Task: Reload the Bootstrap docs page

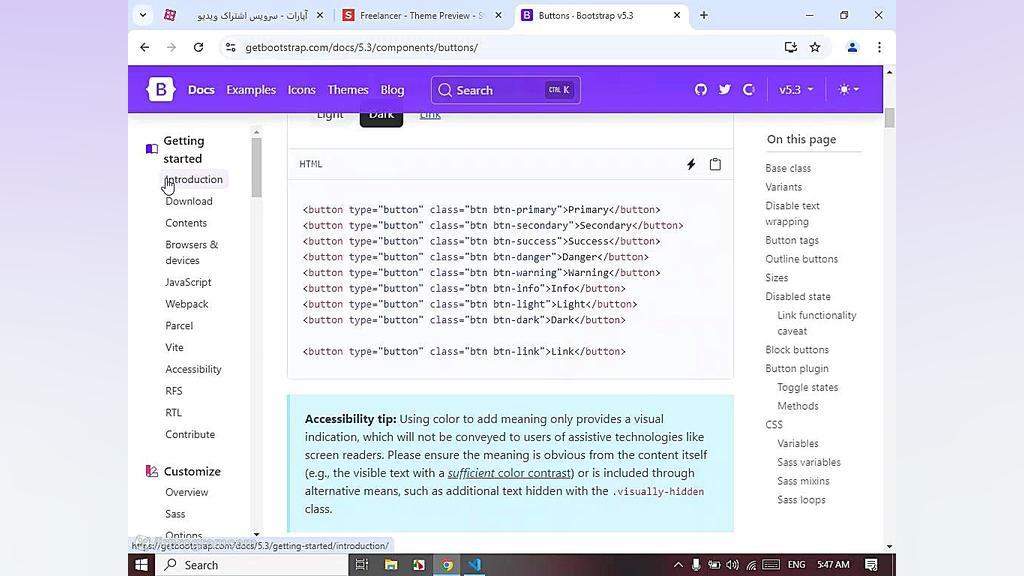Action: 199,47
